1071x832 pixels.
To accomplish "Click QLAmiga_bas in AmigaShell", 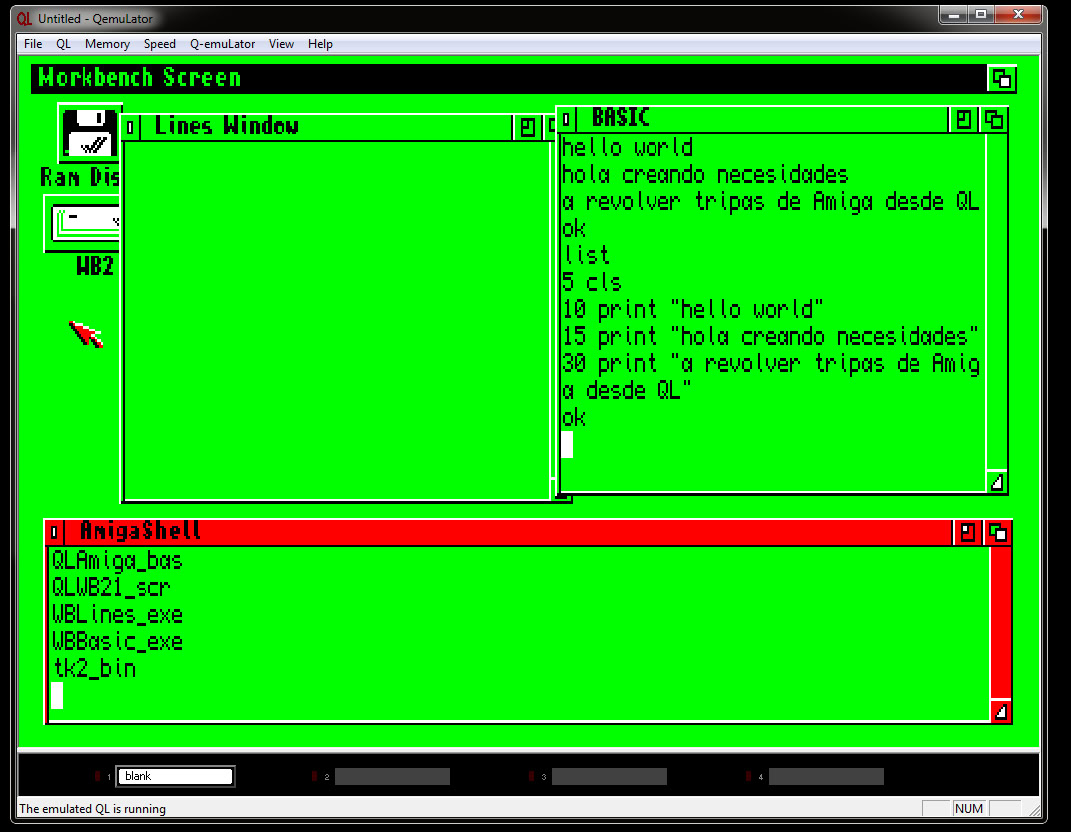I will point(117,561).
